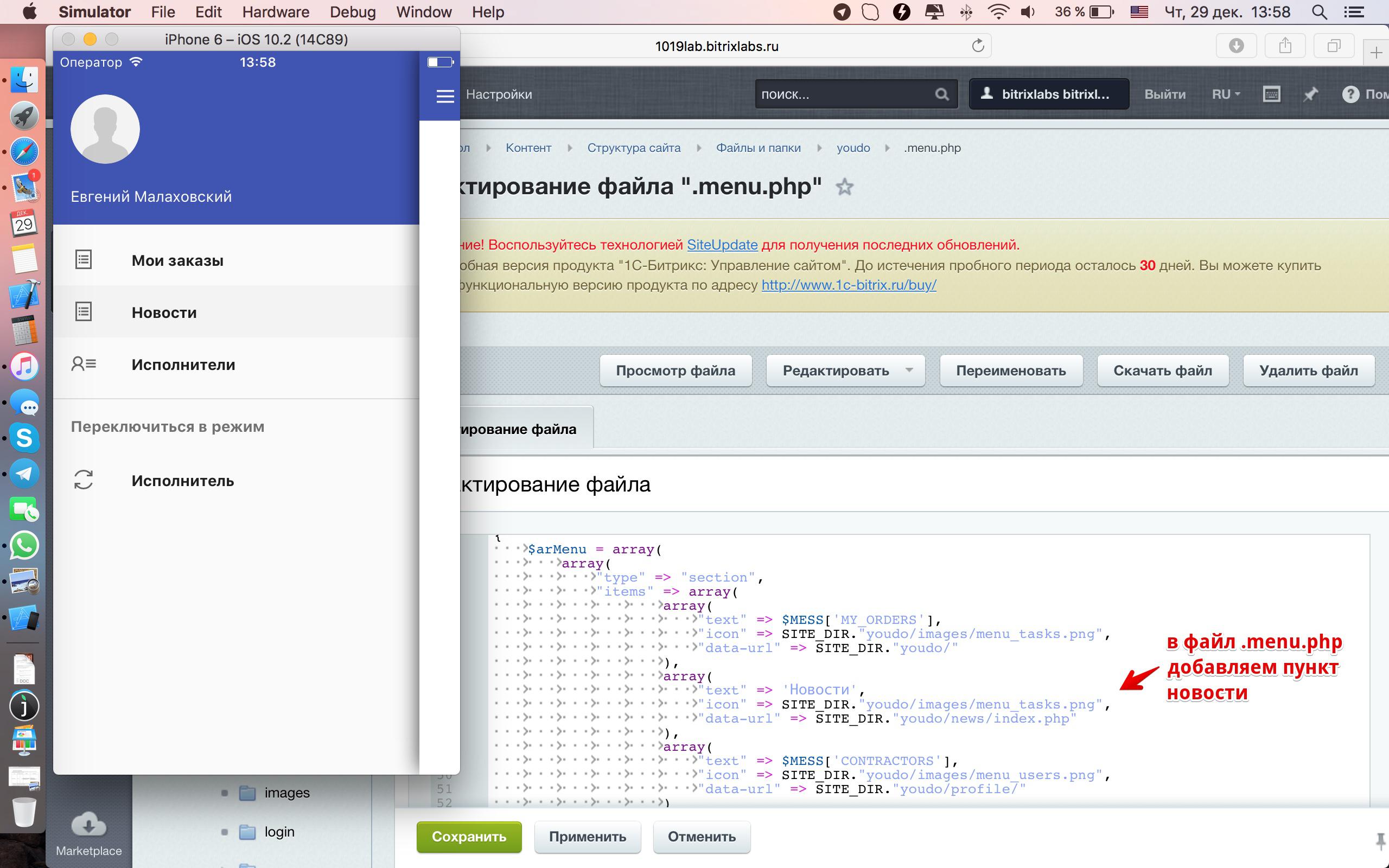The height and width of the screenshot is (868, 1389).
Task: Click Safari share button
Action: [1285, 46]
